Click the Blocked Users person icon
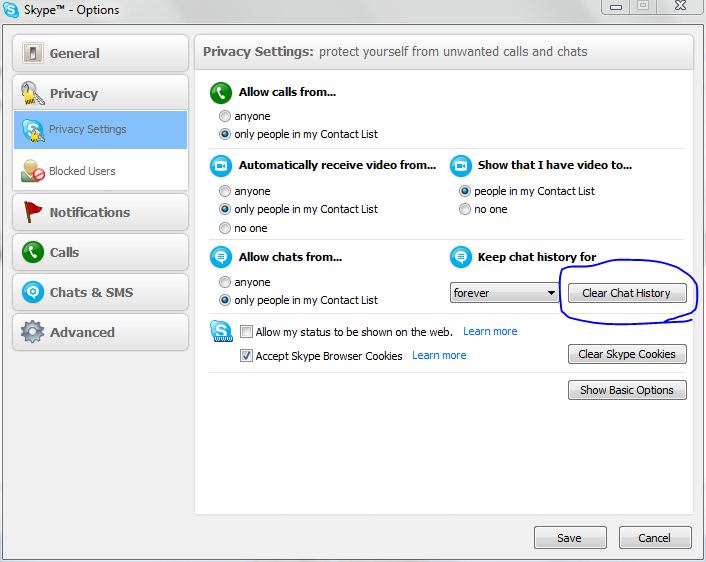 pyautogui.click(x=33, y=171)
